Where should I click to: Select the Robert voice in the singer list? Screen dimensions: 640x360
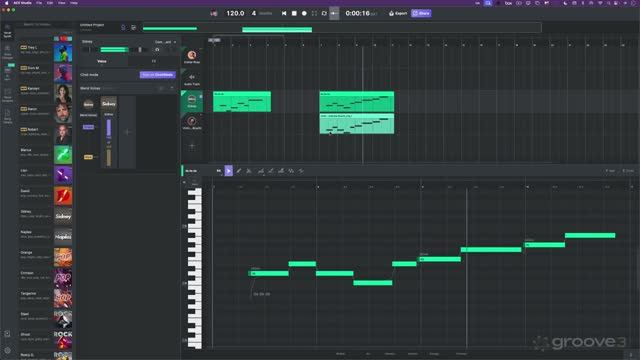click(x=46, y=135)
